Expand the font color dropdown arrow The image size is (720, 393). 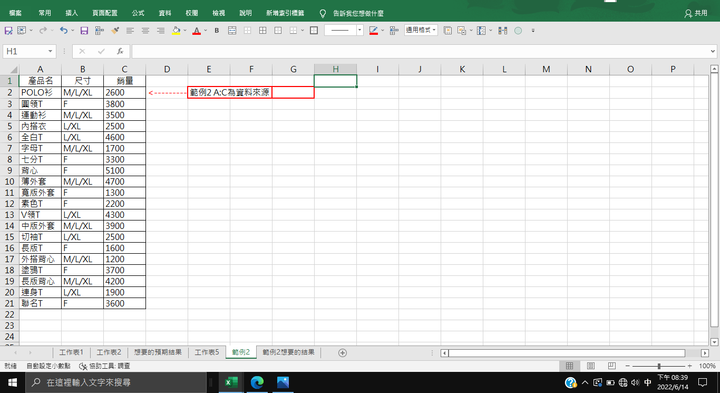pos(205,31)
